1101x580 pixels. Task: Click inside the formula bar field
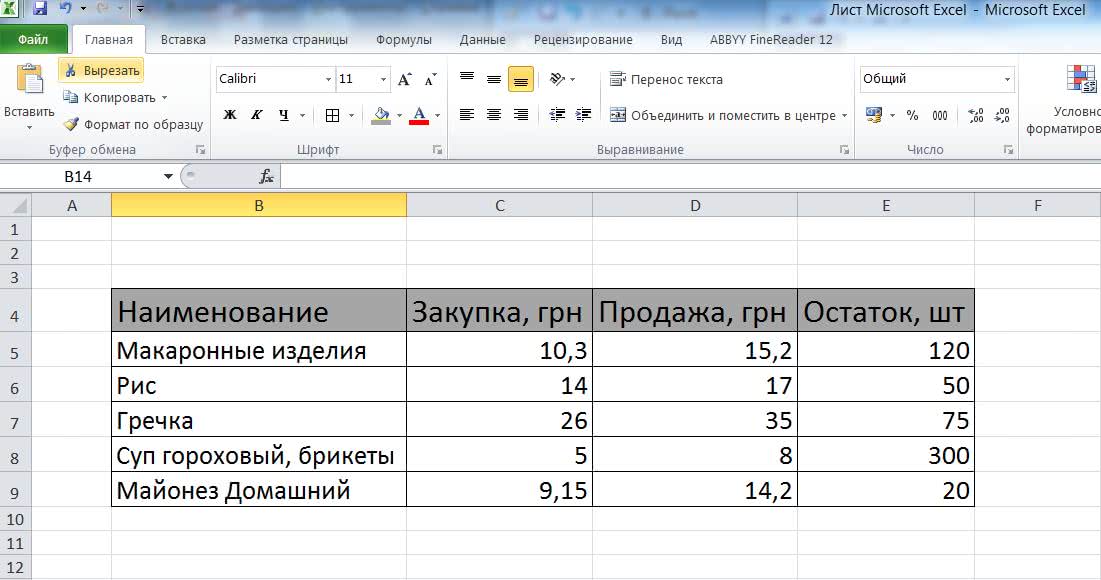[x=690, y=176]
